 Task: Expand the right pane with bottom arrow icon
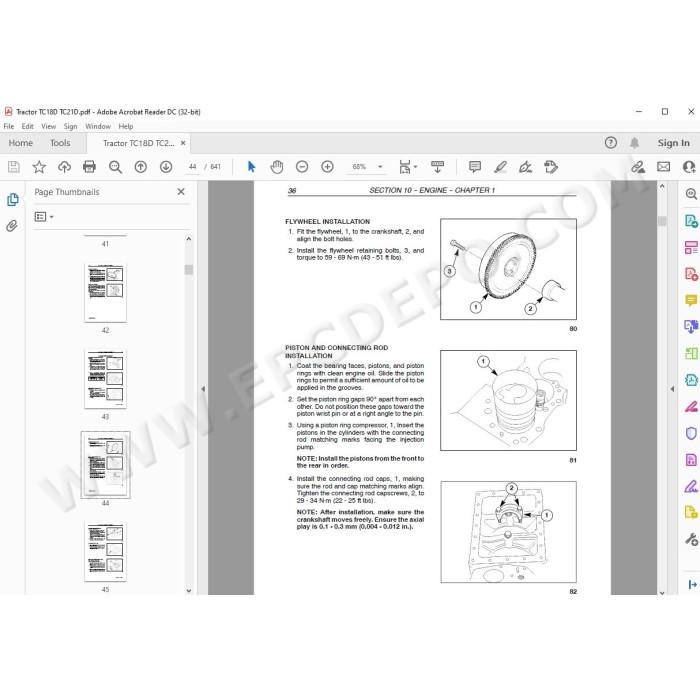coord(692,584)
